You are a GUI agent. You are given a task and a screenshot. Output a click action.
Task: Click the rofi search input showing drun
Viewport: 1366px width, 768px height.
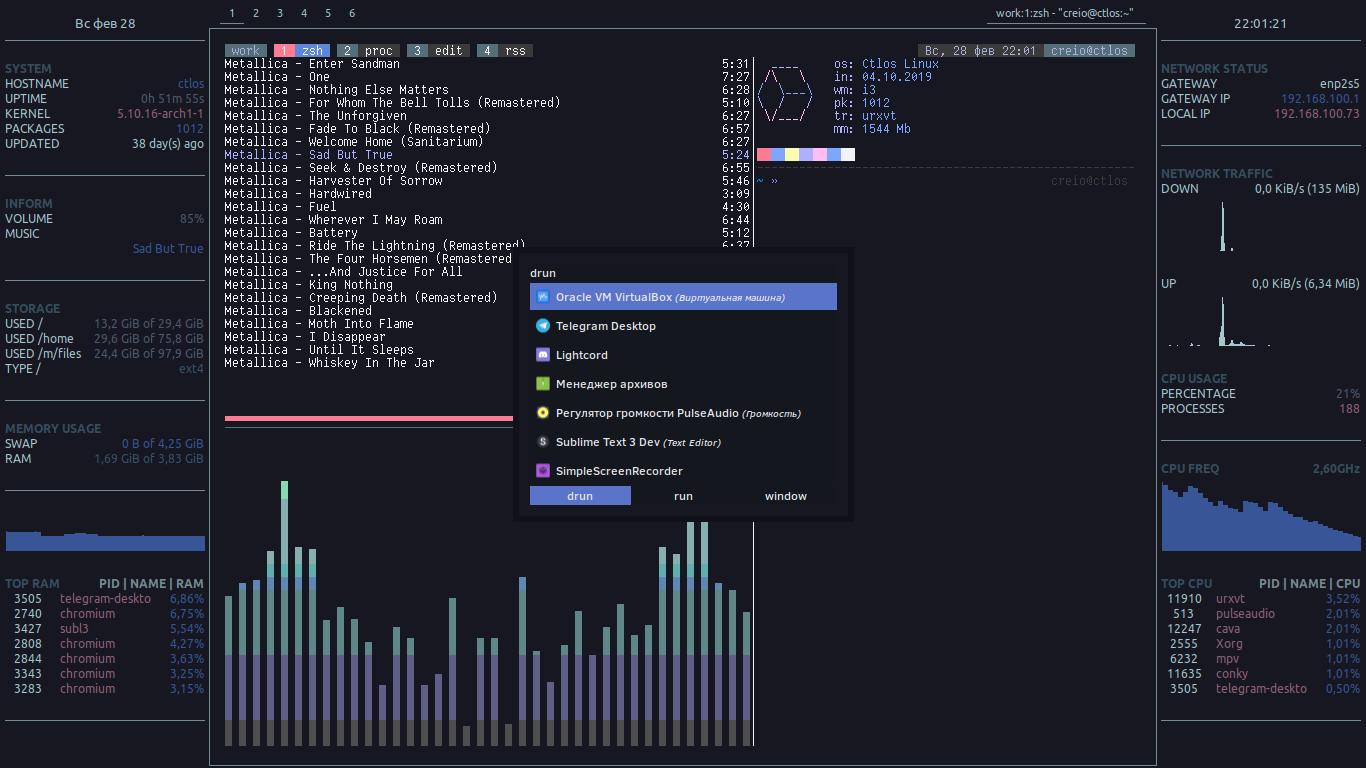(683, 273)
